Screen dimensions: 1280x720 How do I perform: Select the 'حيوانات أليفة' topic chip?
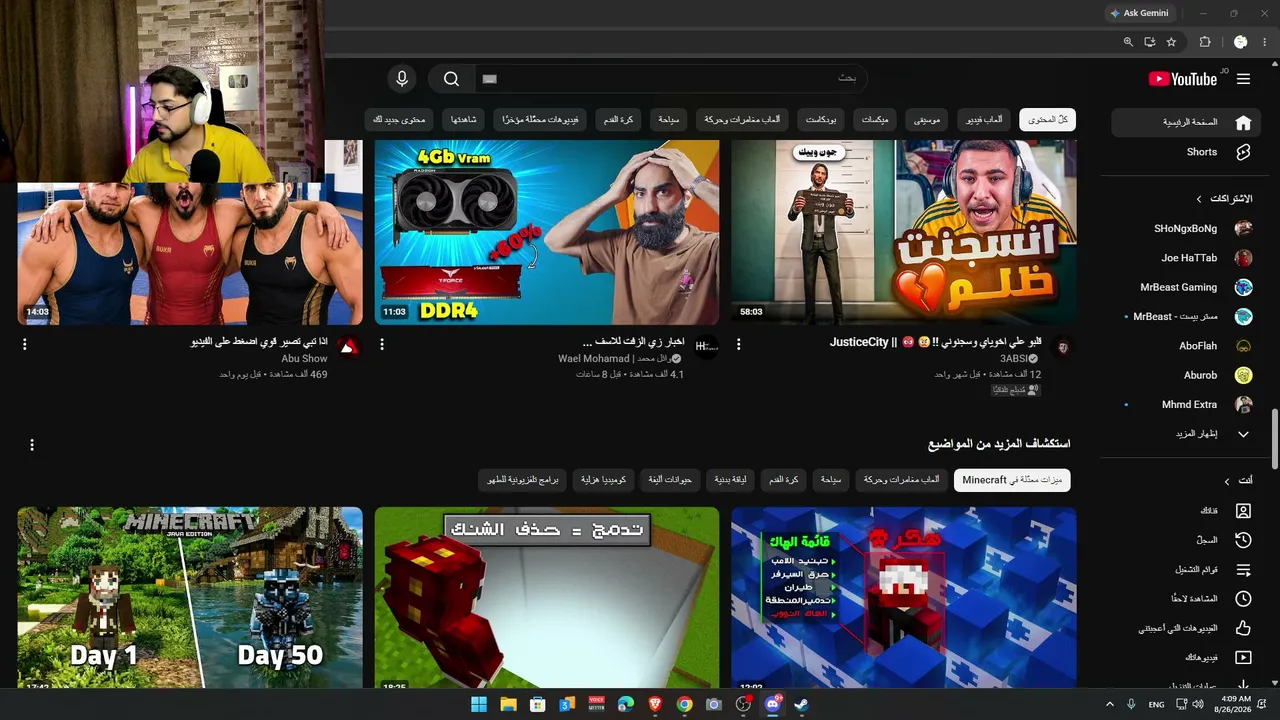670,480
